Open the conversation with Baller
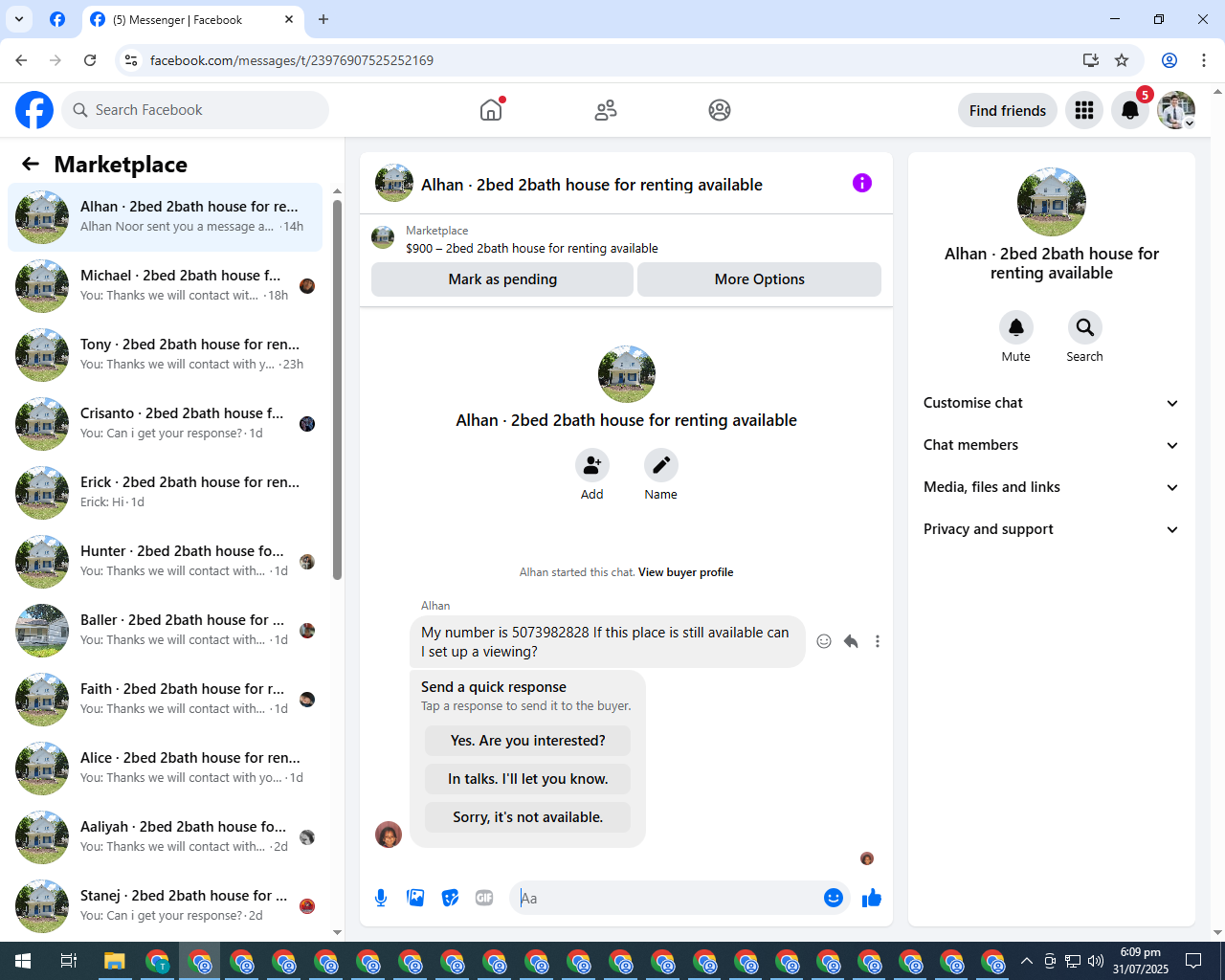The image size is (1225, 980). [x=166, y=630]
